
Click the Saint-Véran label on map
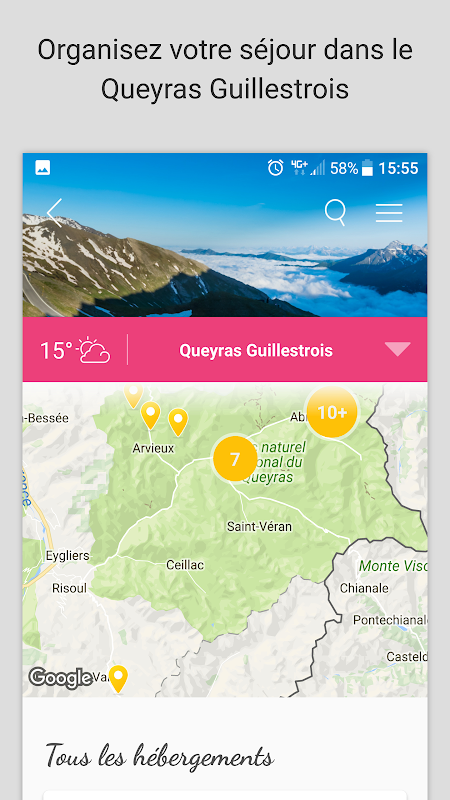click(x=259, y=526)
